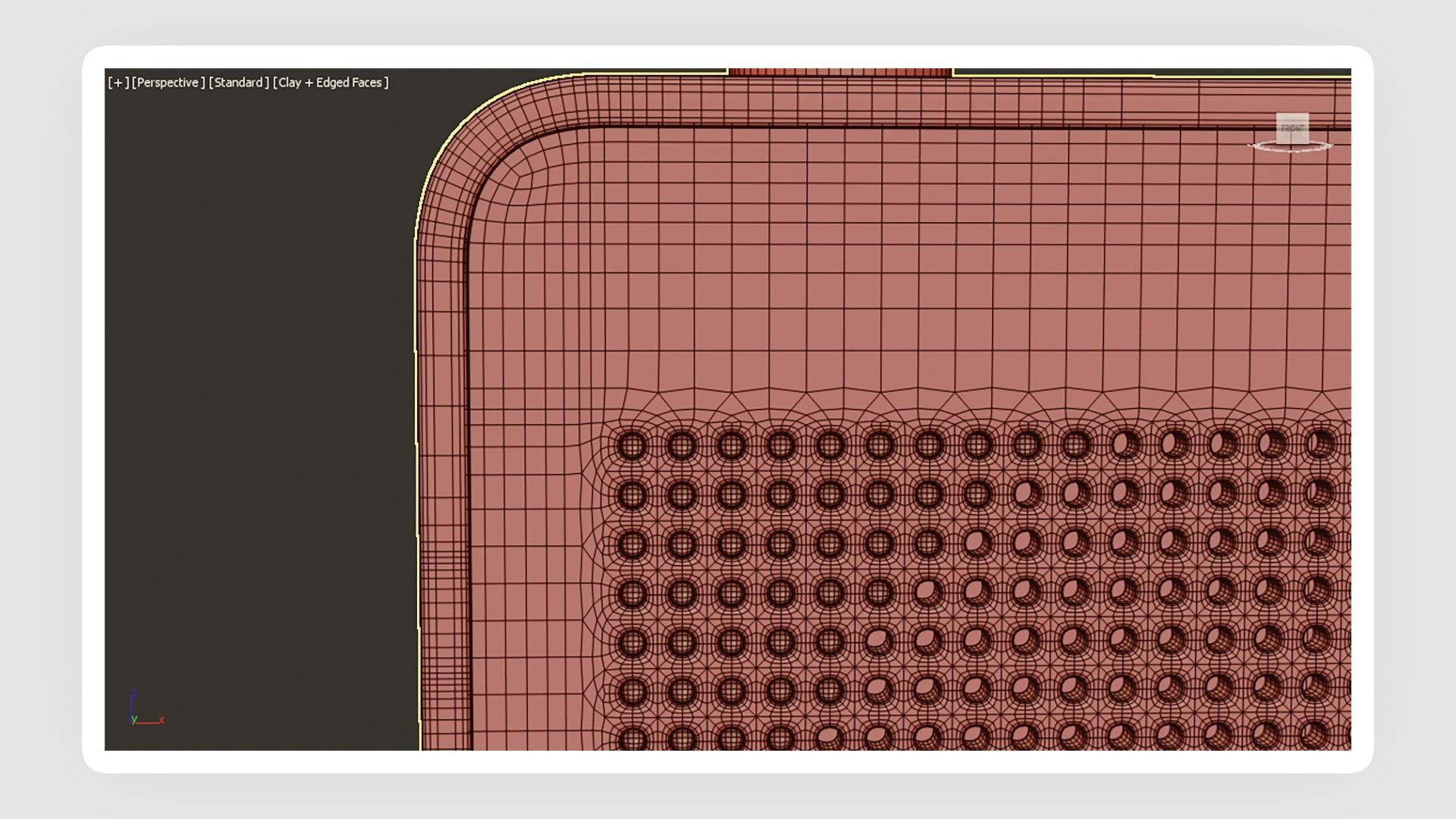This screenshot has height=819, width=1456.
Task: Click first hole in the second row
Action: (632, 495)
